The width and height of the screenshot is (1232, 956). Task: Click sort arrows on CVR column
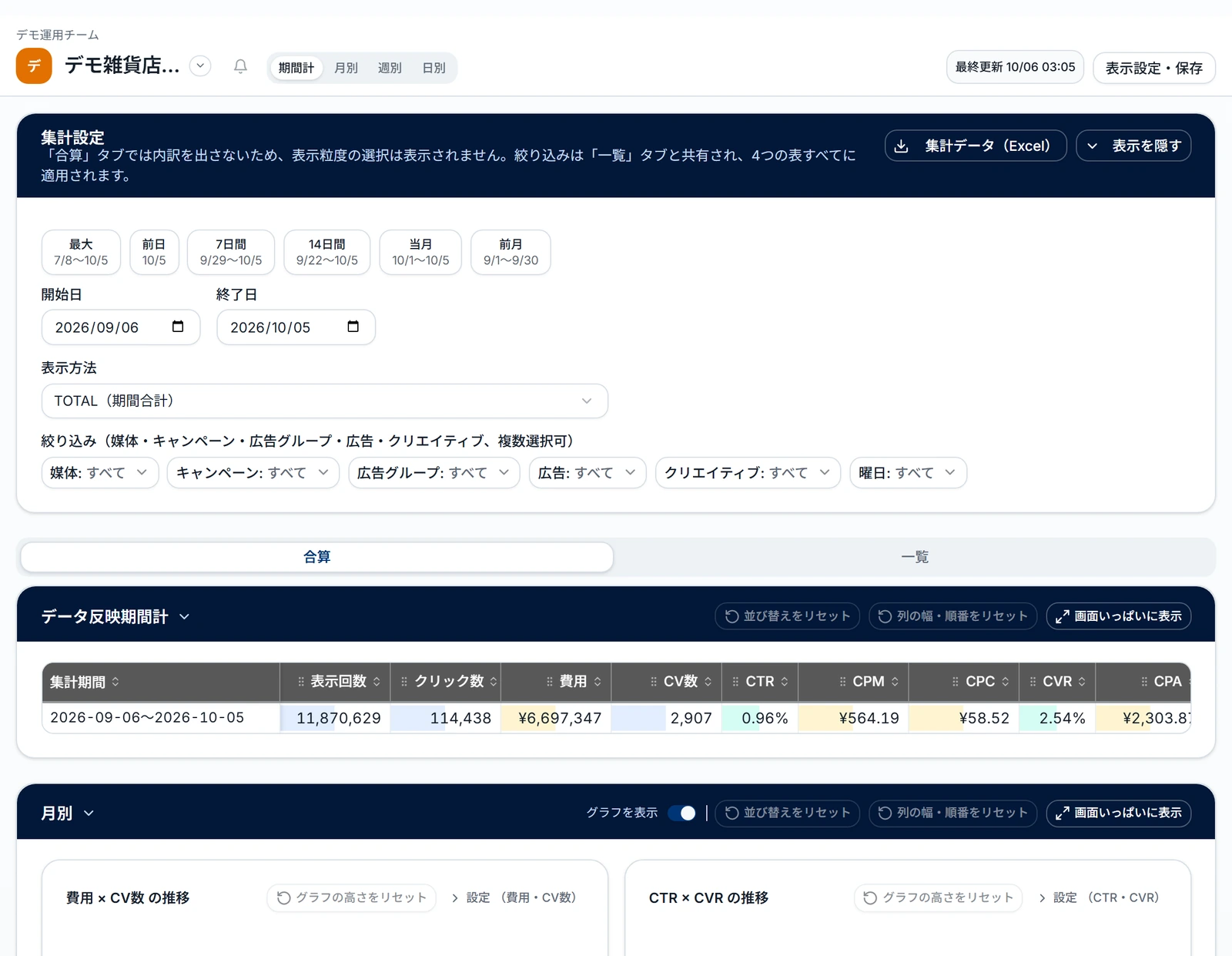[1082, 682]
